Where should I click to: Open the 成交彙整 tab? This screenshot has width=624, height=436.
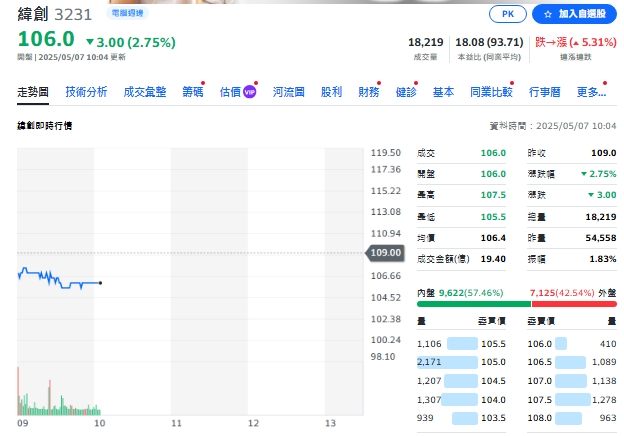tap(145, 92)
